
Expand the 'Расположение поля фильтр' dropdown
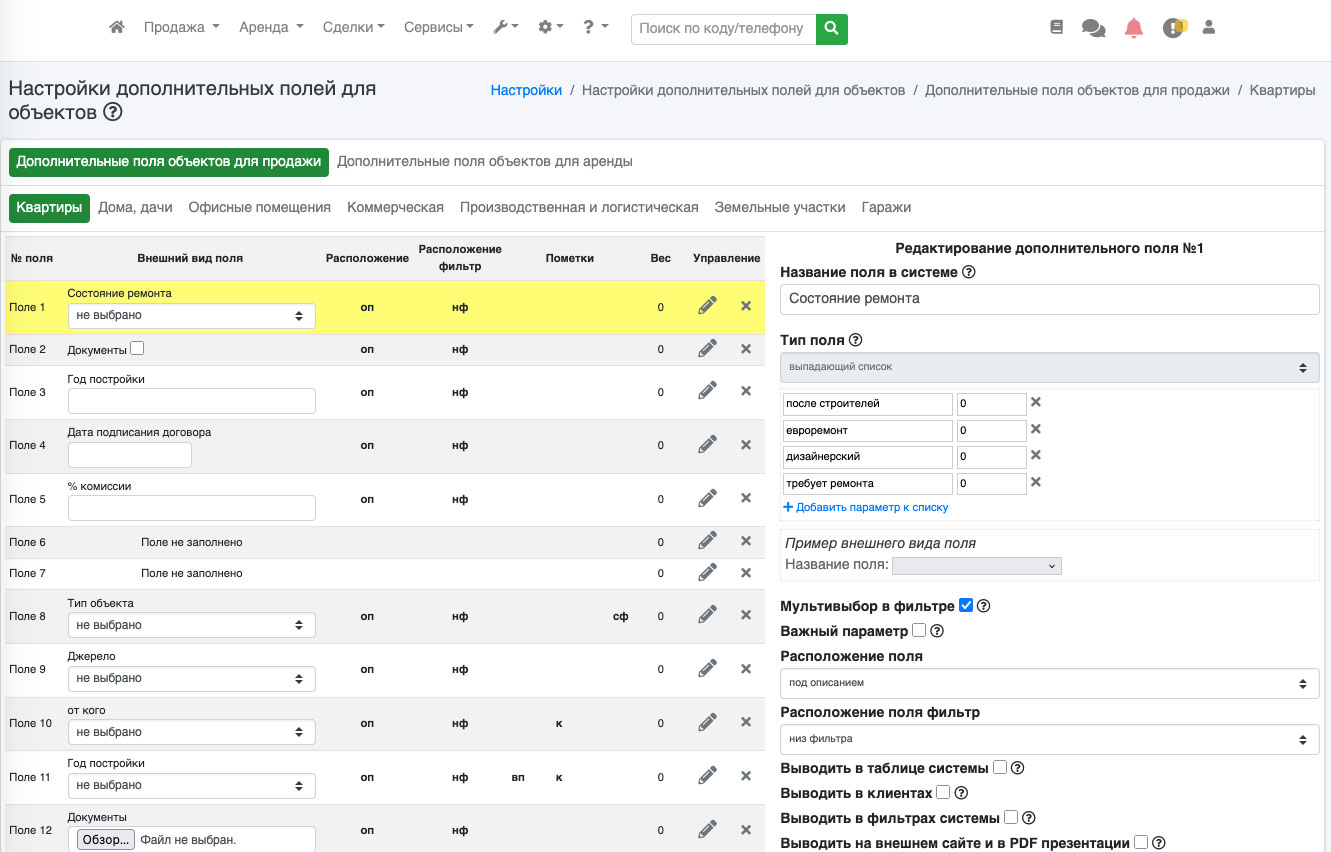pos(1049,739)
